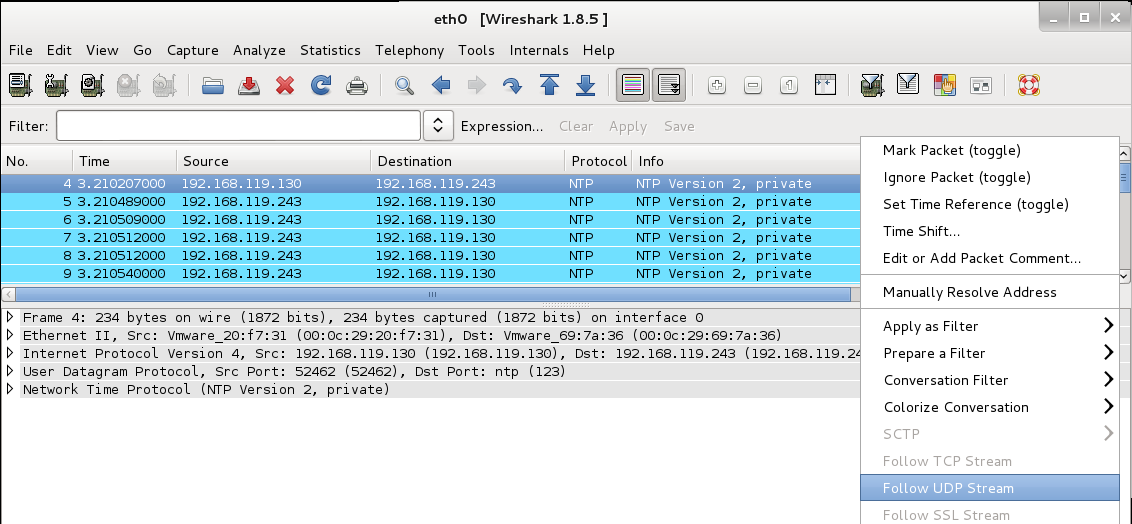Viewport: 1132px width, 524px height.
Task: Open the Filter history dropdown arrow
Action: click(x=438, y=126)
